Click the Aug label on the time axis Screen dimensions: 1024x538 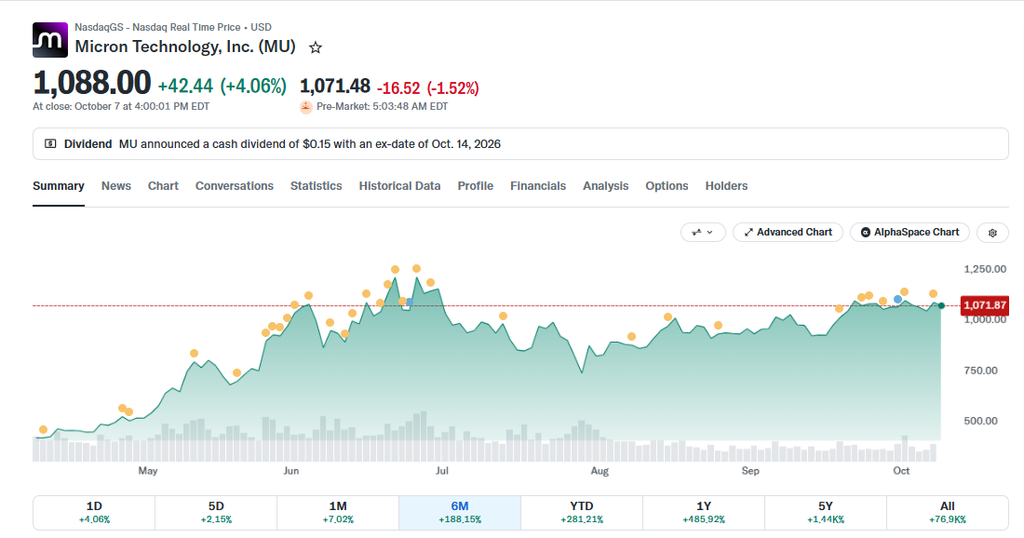600,471
